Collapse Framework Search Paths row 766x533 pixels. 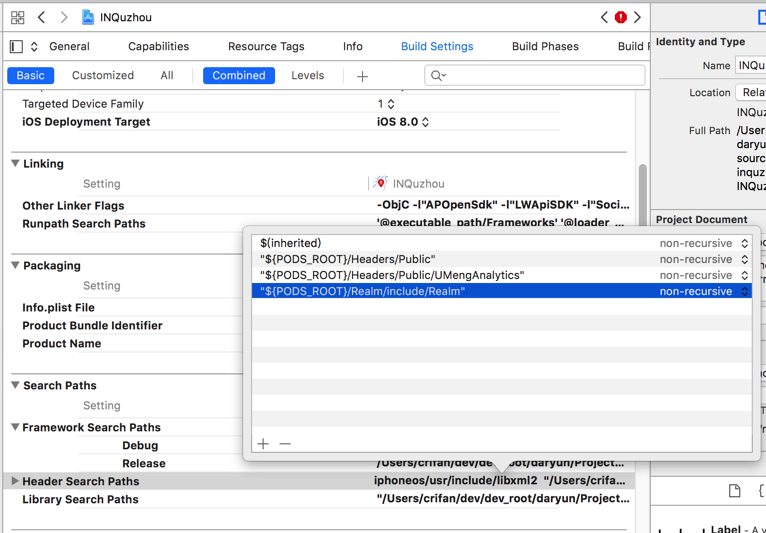[16, 427]
